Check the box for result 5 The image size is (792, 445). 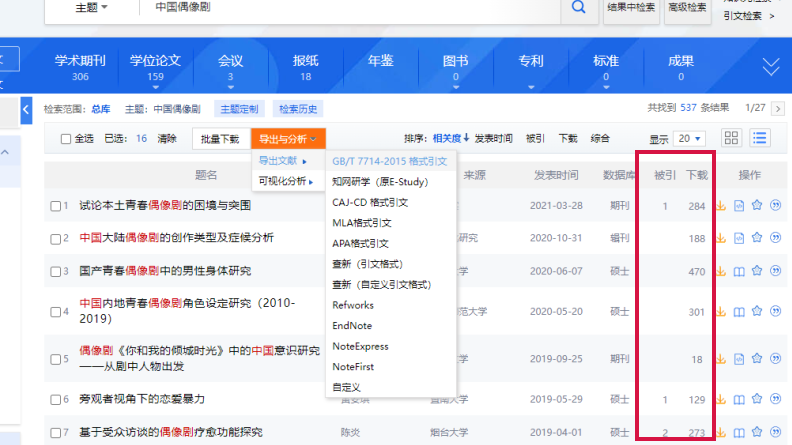tap(56, 360)
